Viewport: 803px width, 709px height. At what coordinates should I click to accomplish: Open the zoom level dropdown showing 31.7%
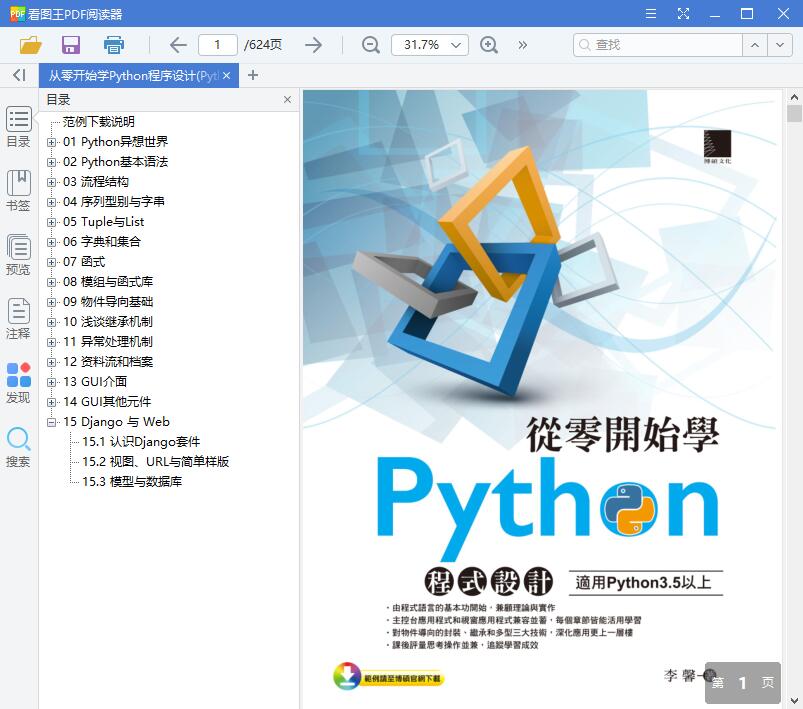[x=429, y=45]
